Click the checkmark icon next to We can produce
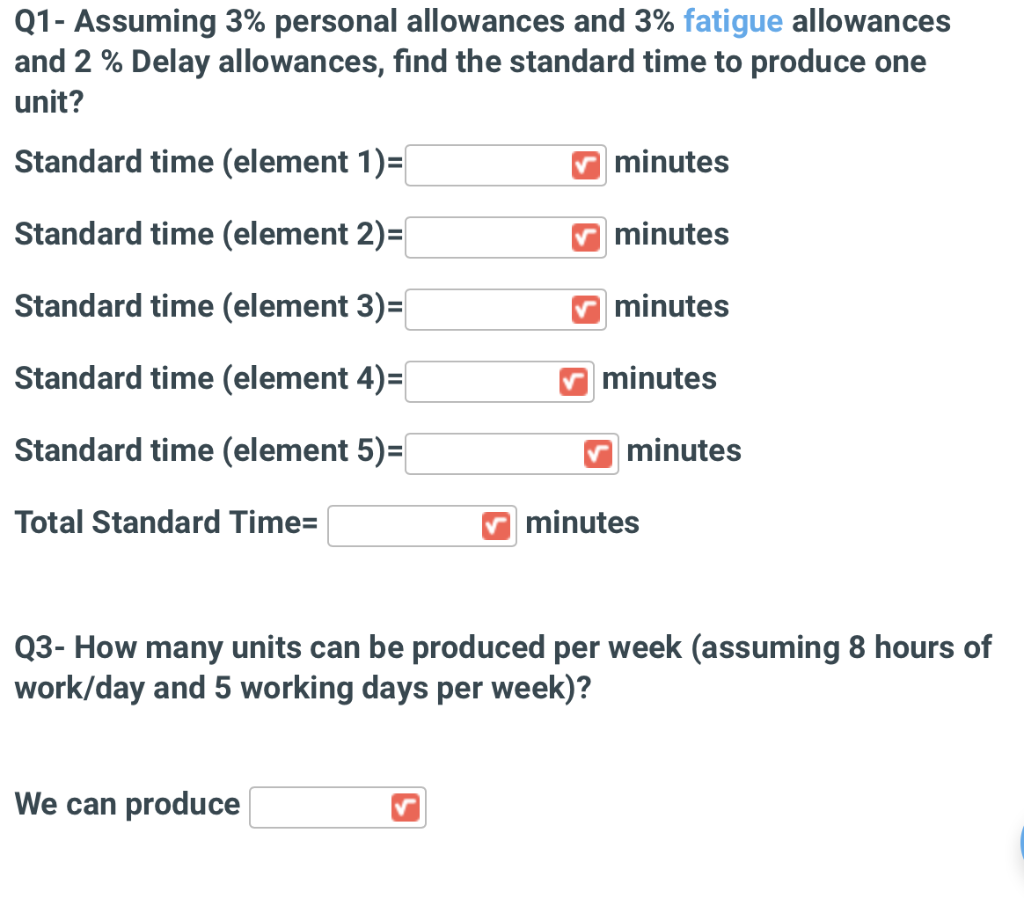The width and height of the screenshot is (1024, 906). point(405,807)
